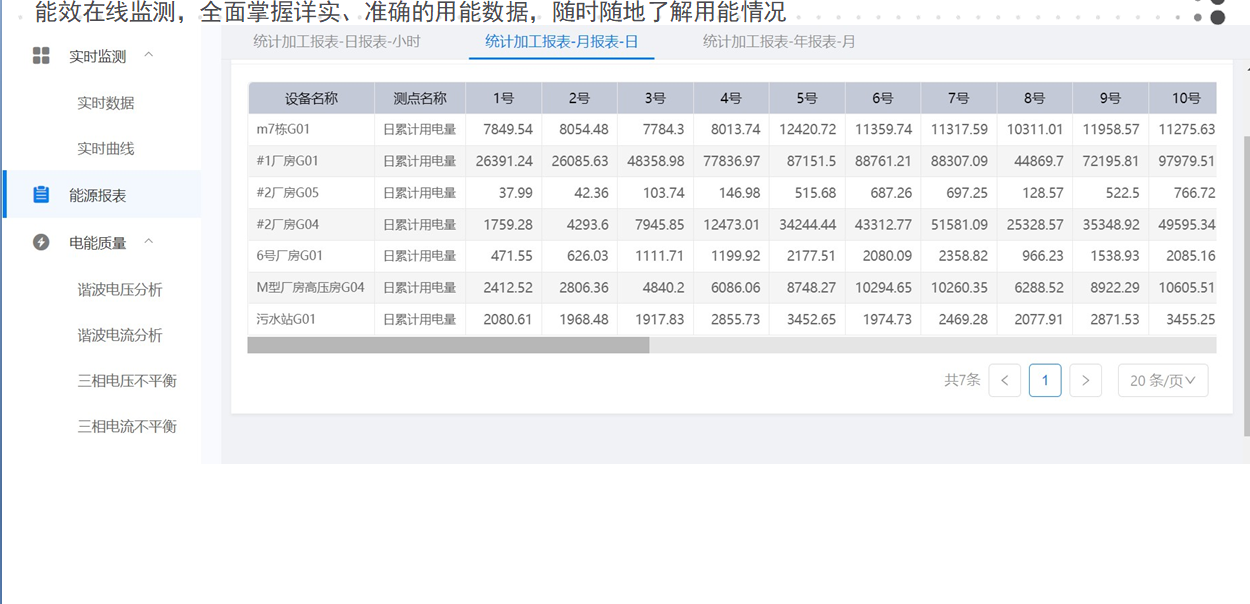This screenshot has height=604, width=1250.
Task: Open 三相电压不平衡 page
Action: [x=127, y=381]
